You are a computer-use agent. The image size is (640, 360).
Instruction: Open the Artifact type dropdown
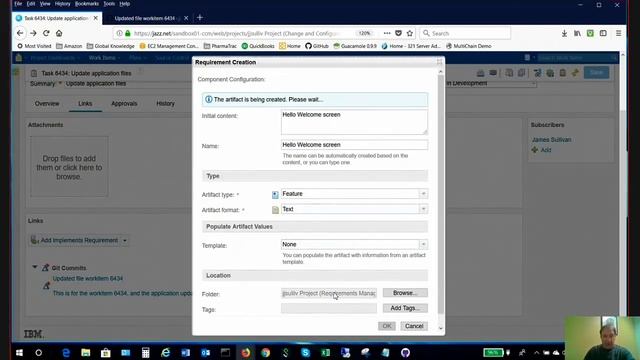(x=423, y=194)
